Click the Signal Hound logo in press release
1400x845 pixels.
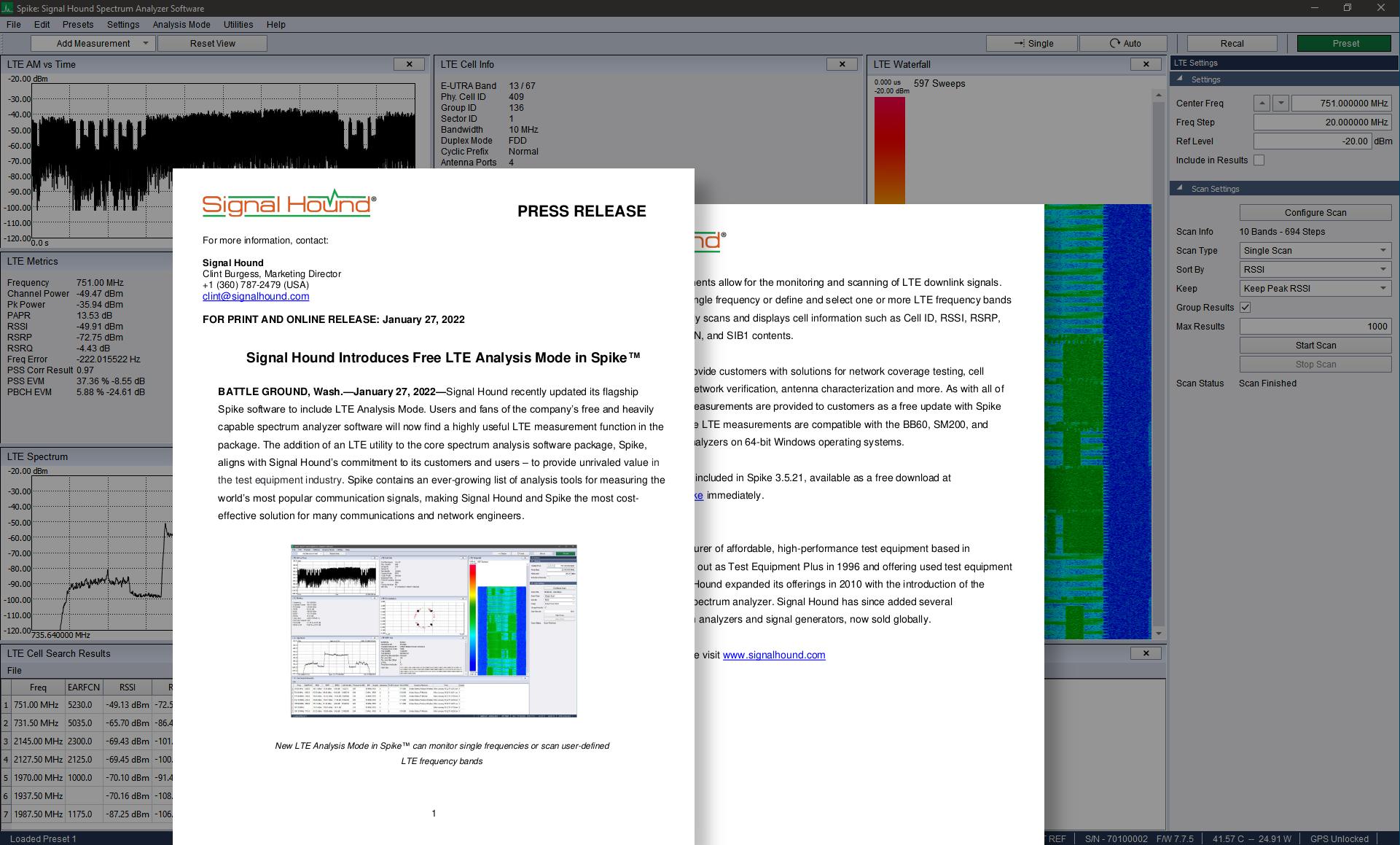point(289,203)
